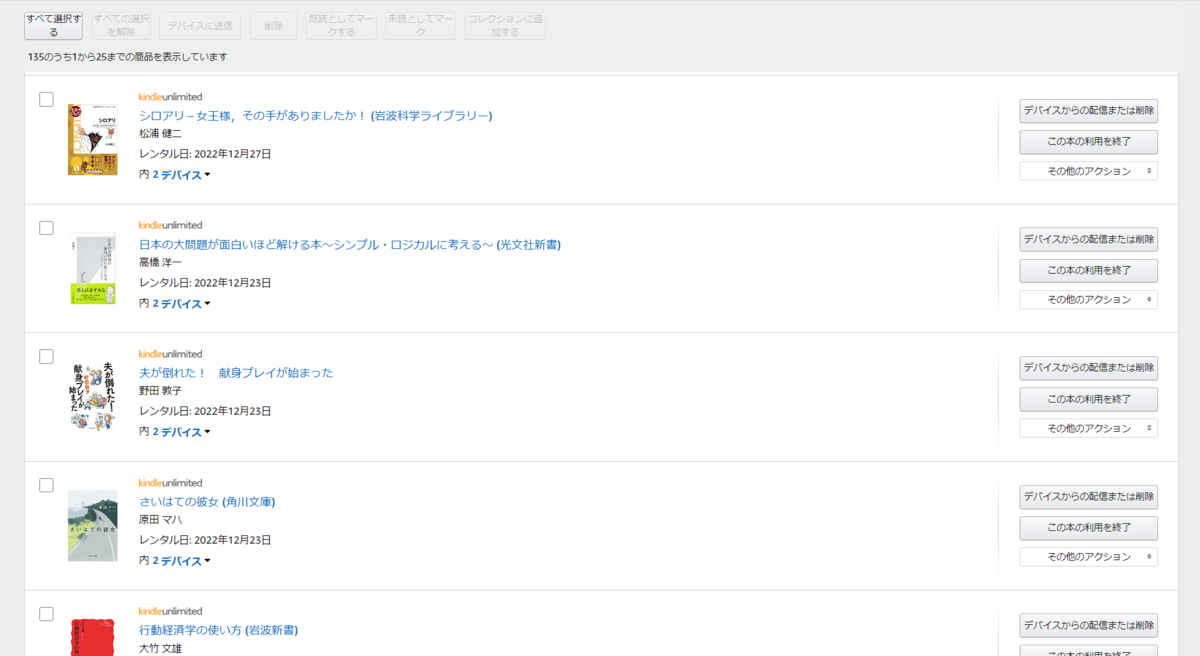1200x656 pixels.
Task: Click この本の利用を終了 for シロアリ
Action: click(1089, 142)
